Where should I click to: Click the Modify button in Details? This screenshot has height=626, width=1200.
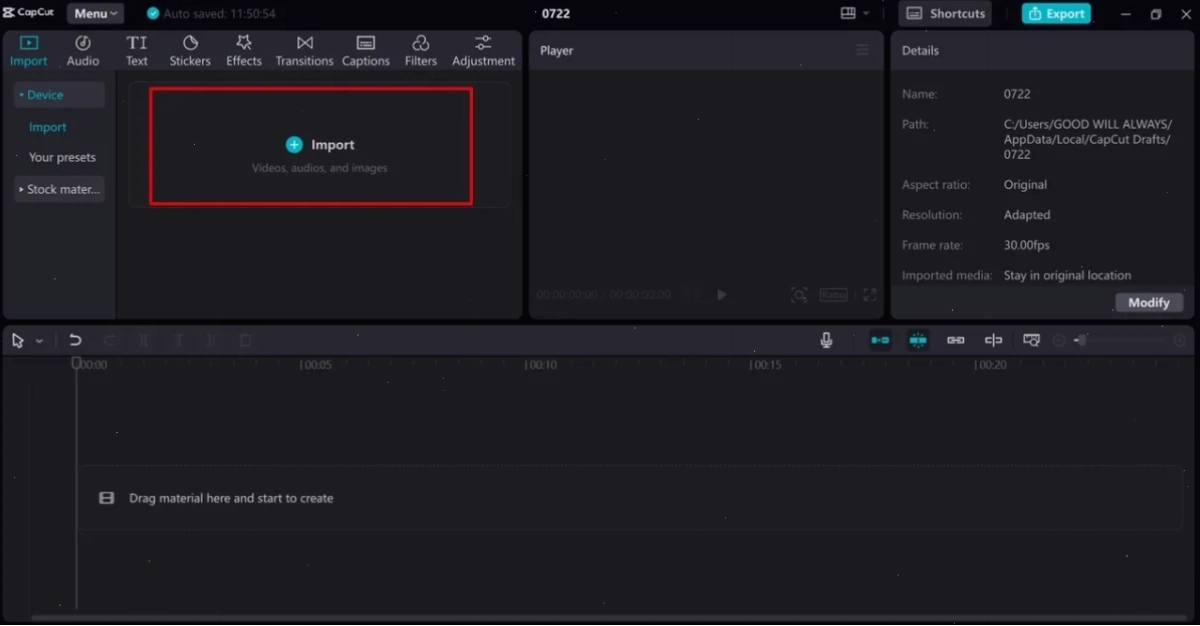(x=1149, y=302)
